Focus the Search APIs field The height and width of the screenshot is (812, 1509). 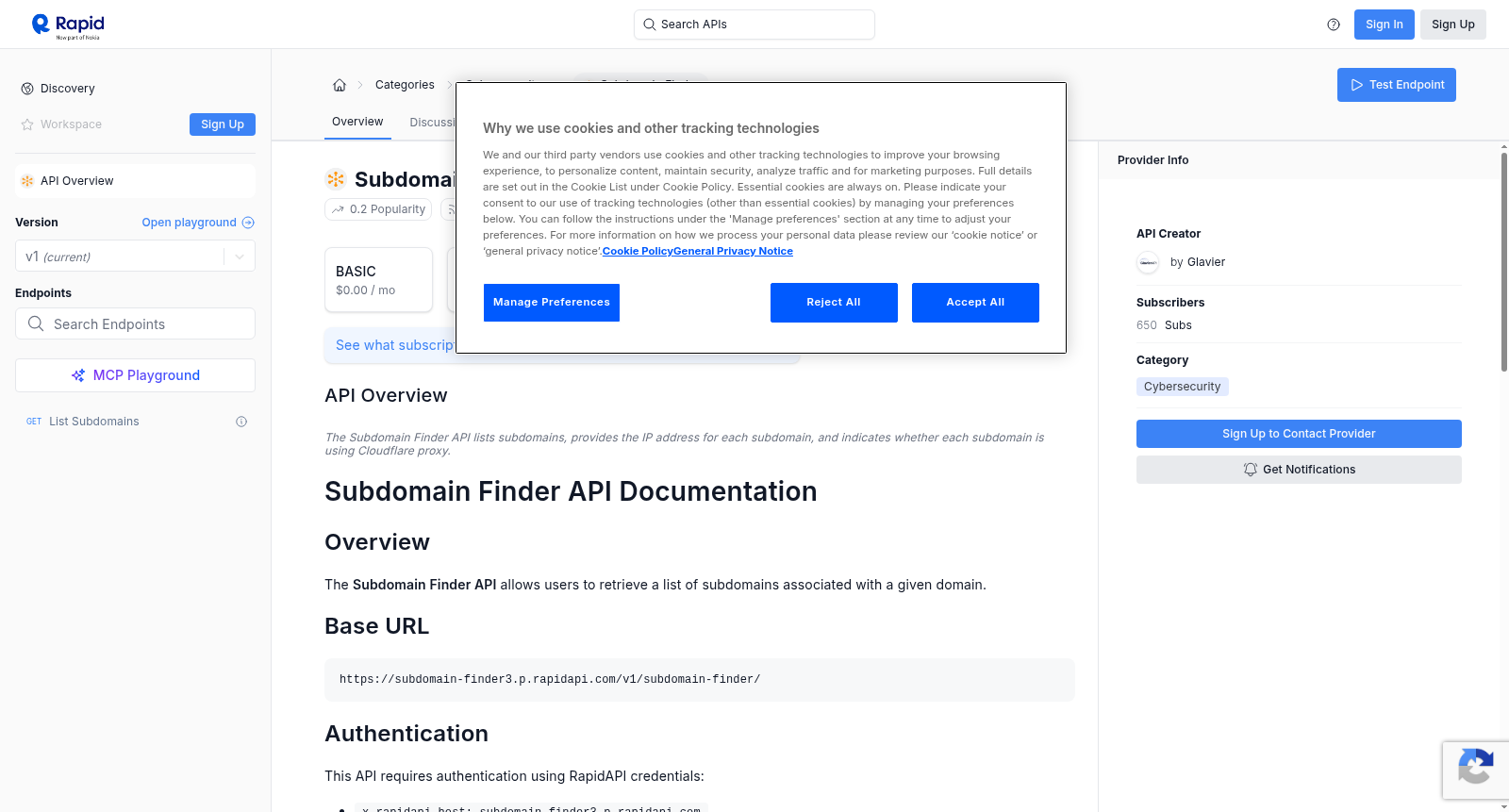754,25
